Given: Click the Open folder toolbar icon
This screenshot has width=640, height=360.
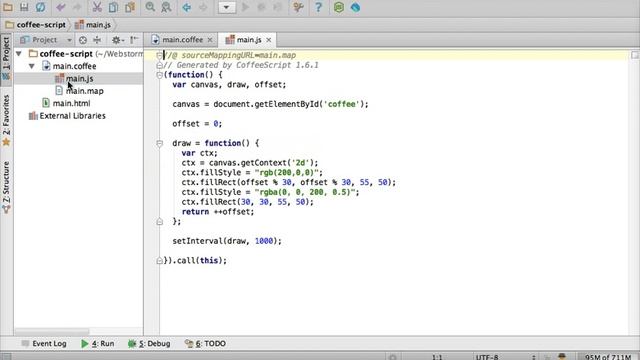Looking at the screenshot, I should 8,7.
